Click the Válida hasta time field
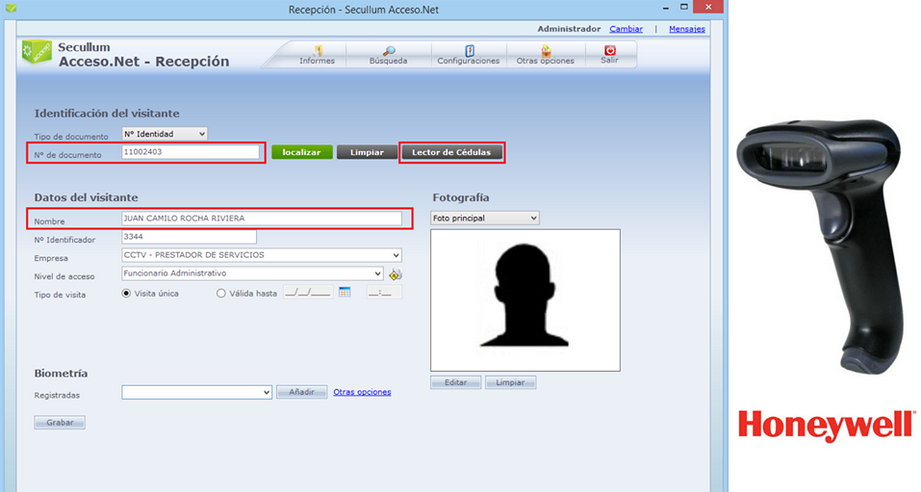 (x=384, y=292)
